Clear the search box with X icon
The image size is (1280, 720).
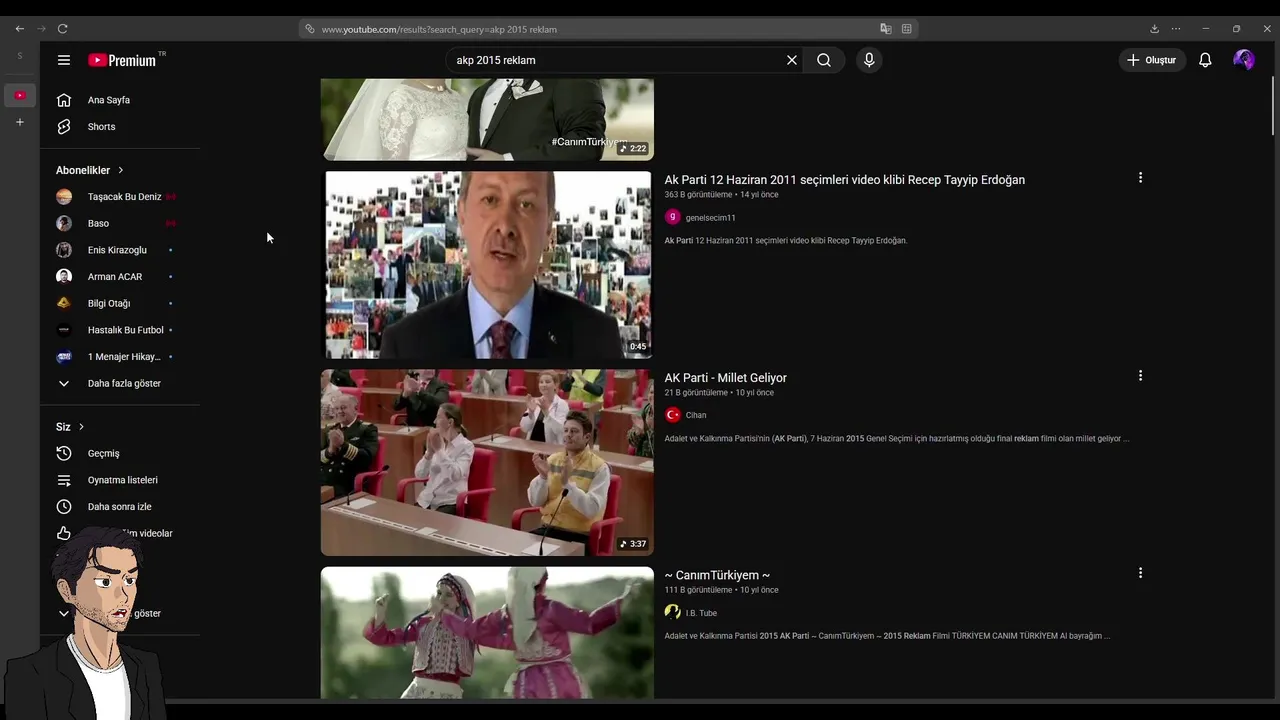point(792,60)
